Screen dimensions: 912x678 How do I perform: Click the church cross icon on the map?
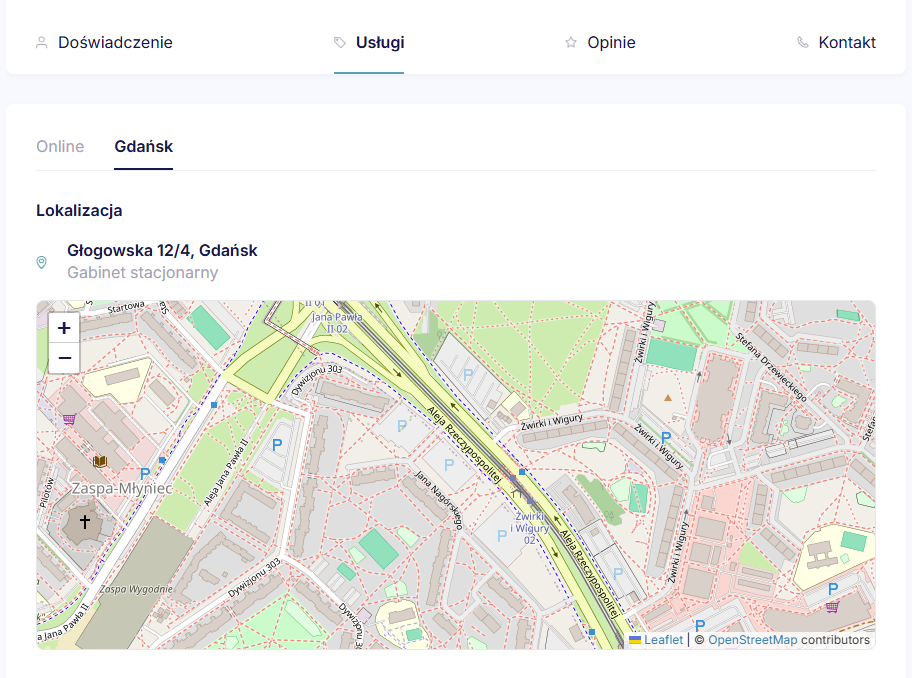(x=85, y=522)
